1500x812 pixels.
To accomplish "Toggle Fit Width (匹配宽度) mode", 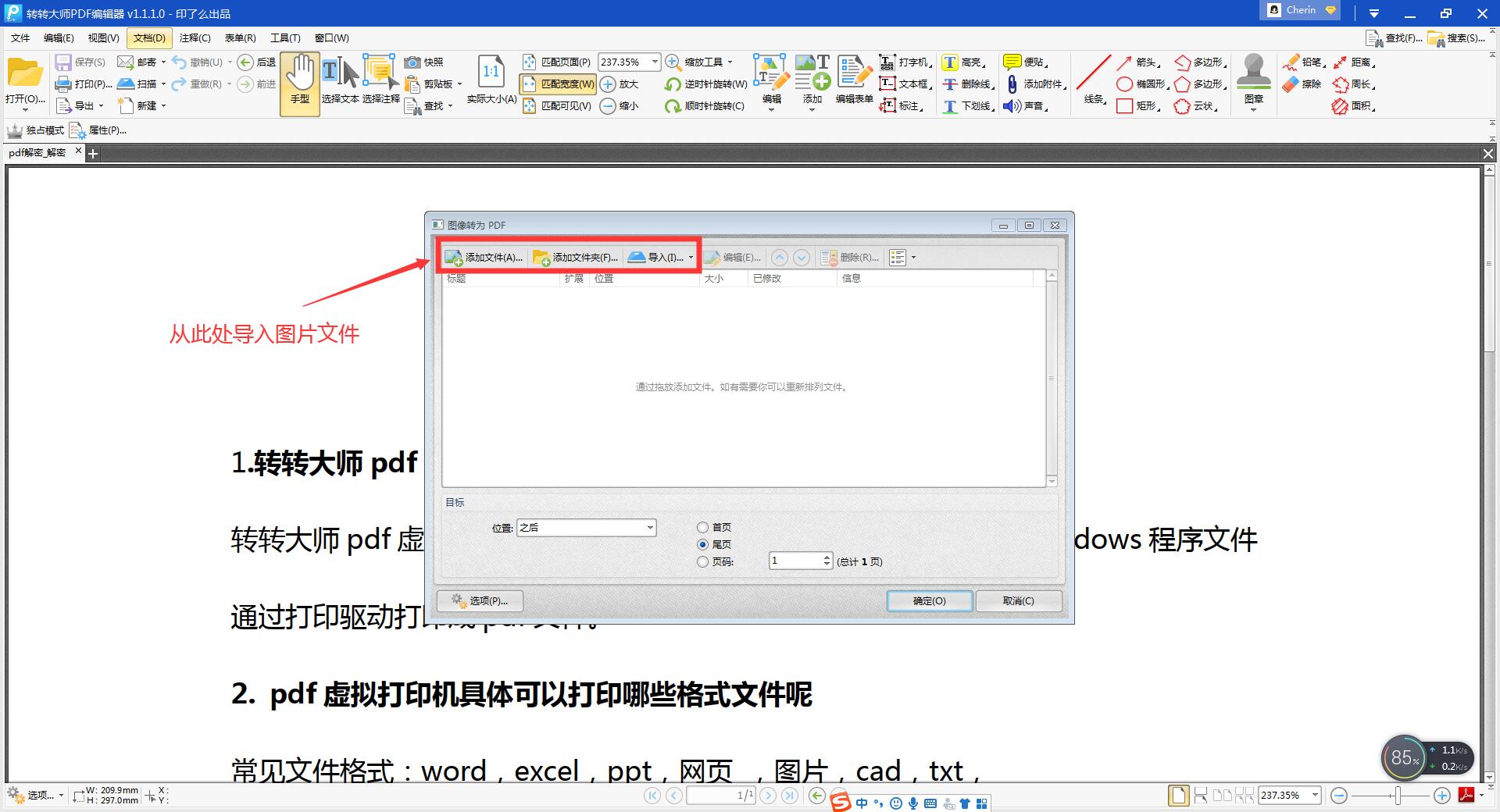I will coord(558,84).
